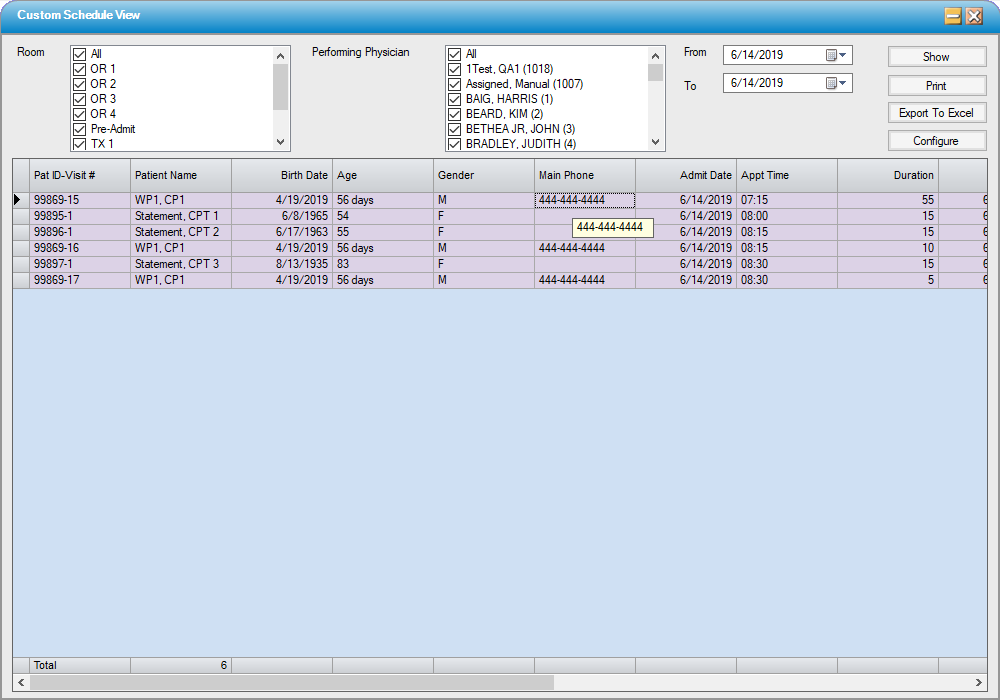1000x700 pixels.
Task: Sort by Appt Time column header
Action: pyautogui.click(x=786, y=176)
